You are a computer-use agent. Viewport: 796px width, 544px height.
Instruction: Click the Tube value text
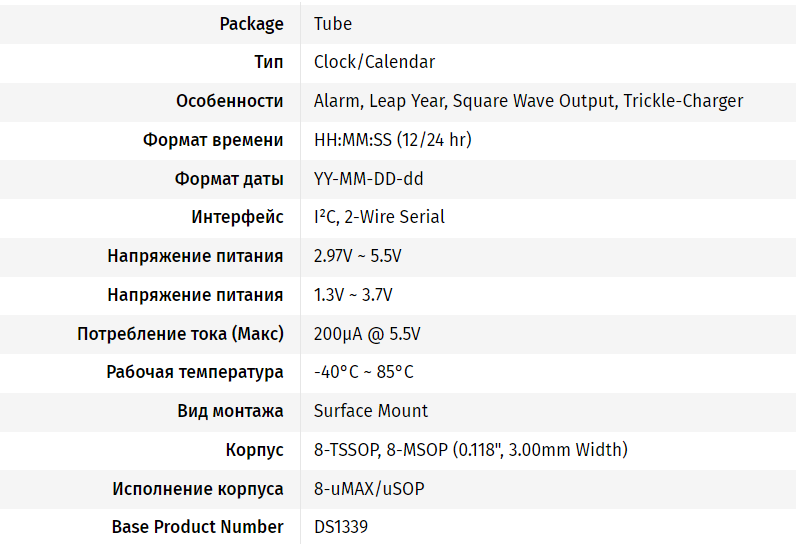pyautogui.click(x=333, y=24)
